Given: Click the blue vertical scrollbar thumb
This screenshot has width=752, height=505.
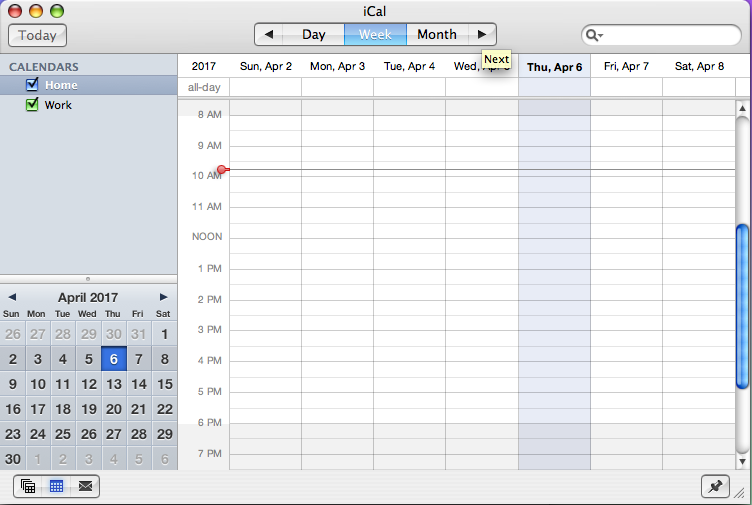Looking at the screenshot, I should click(742, 306).
